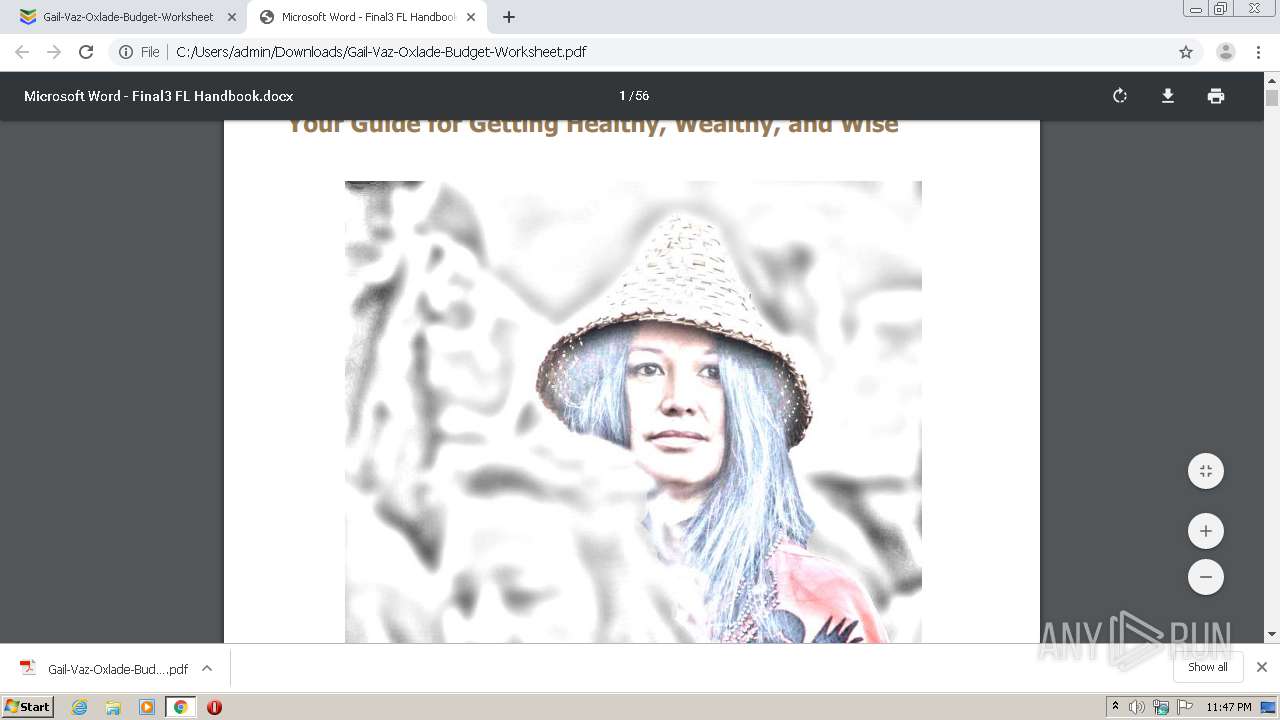Open the Windows Start menu
This screenshot has width=1280, height=720.
[x=28, y=707]
